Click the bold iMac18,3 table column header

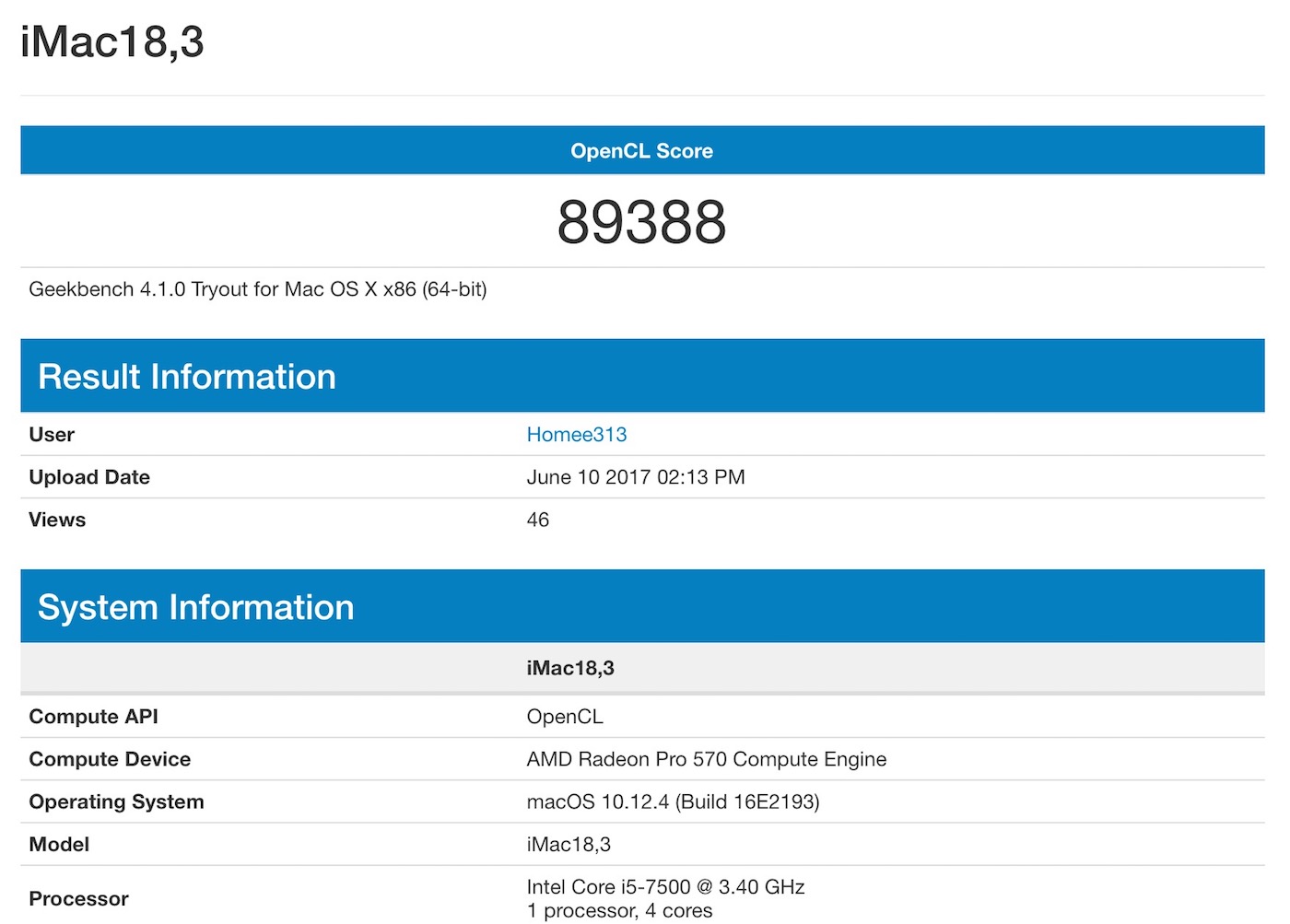[570, 669]
